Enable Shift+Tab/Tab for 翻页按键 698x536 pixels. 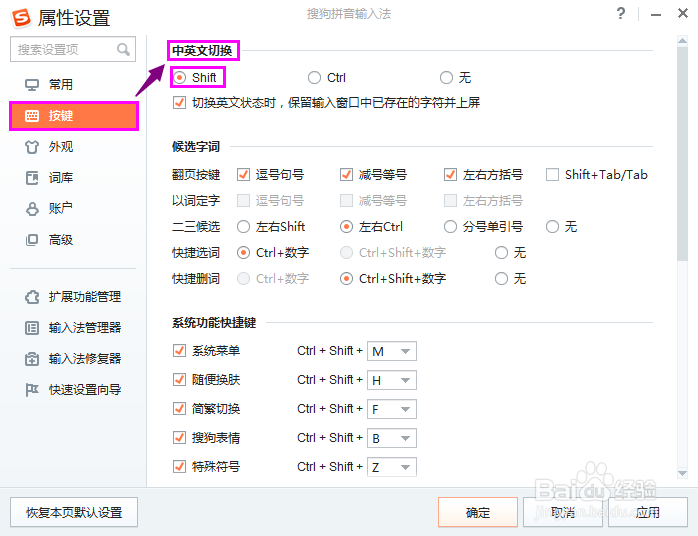pos(552,175)
